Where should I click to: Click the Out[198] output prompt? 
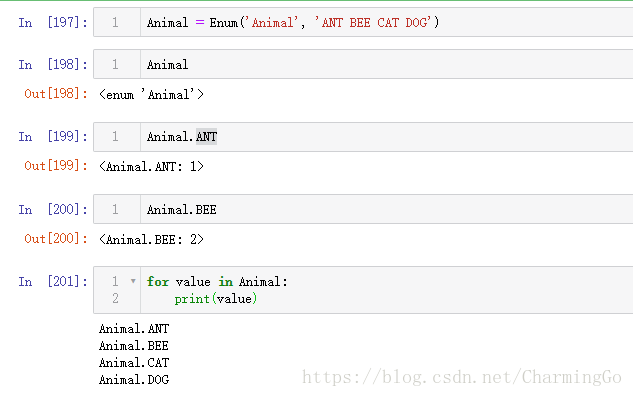(x=56, y=94)
